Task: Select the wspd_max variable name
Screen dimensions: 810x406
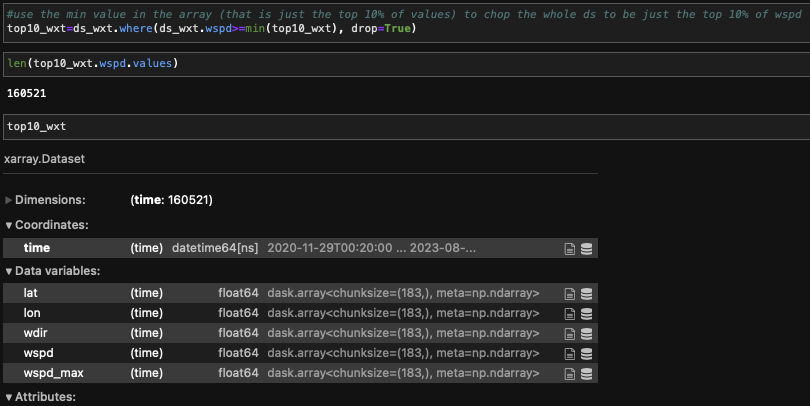Action: tap(53, 373)
